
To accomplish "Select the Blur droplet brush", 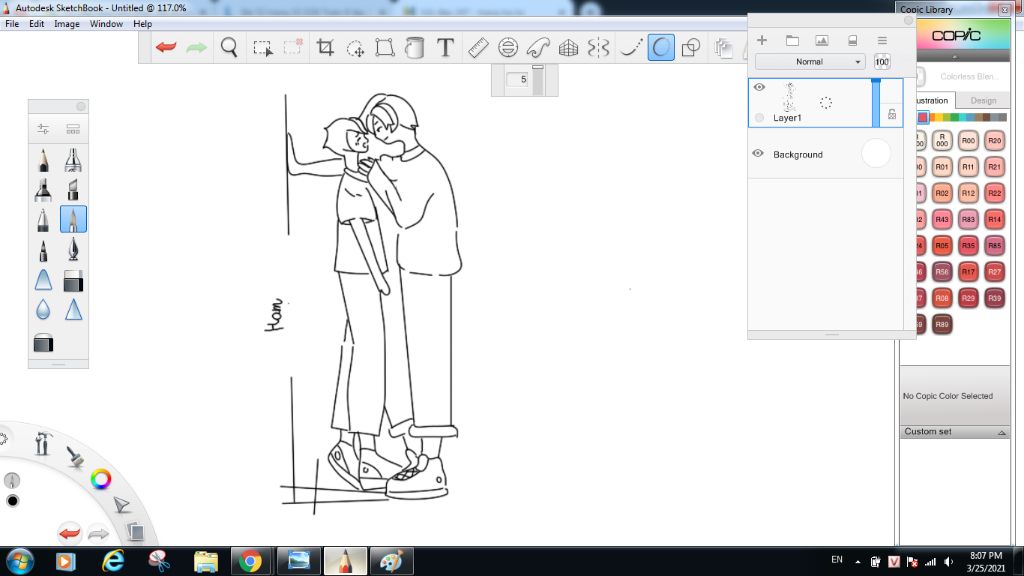I will pyautogui.click(x=43, y=309).
